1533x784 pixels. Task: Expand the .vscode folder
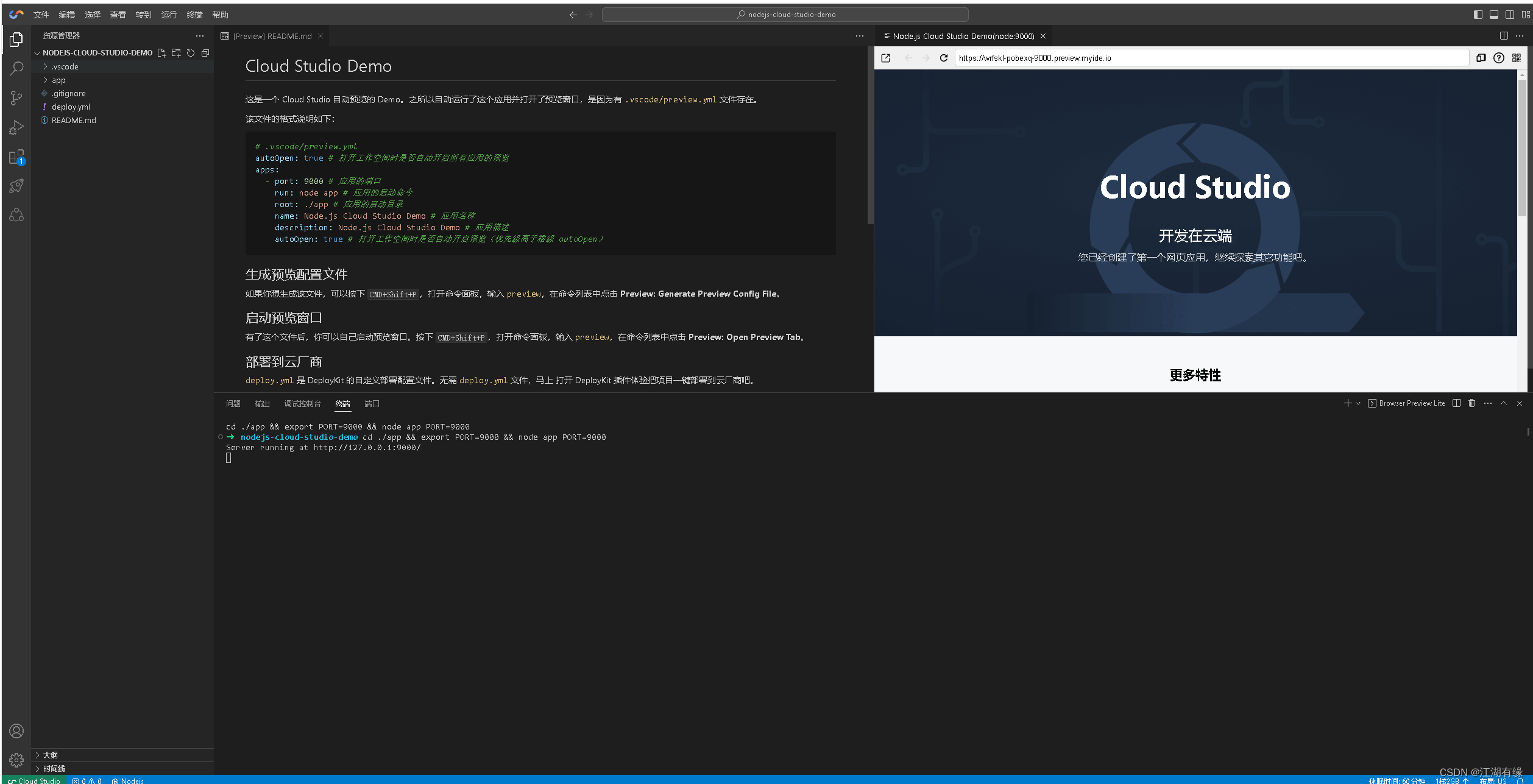point(65,67)
